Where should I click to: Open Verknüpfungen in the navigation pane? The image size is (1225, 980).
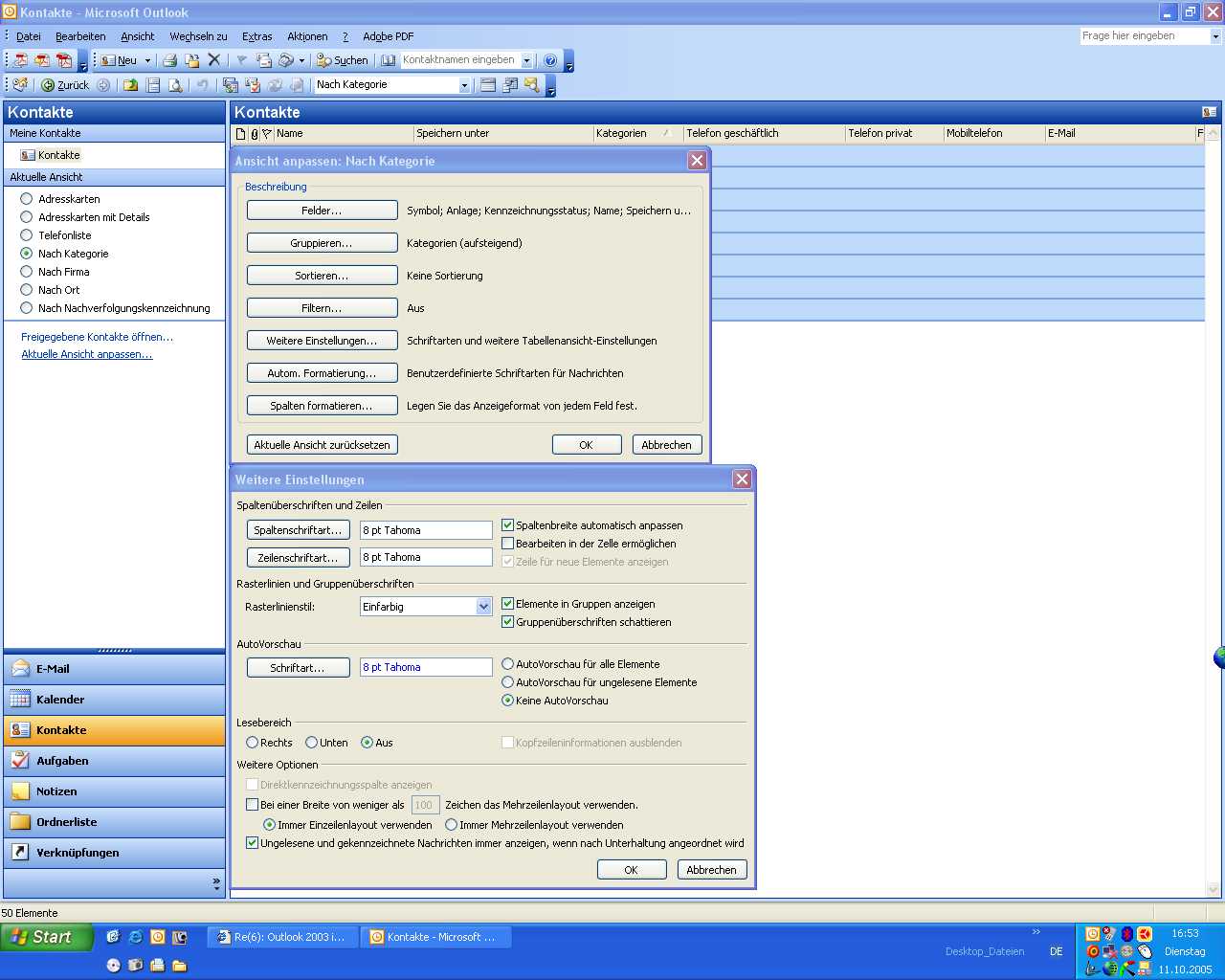(x=115, y=853)
